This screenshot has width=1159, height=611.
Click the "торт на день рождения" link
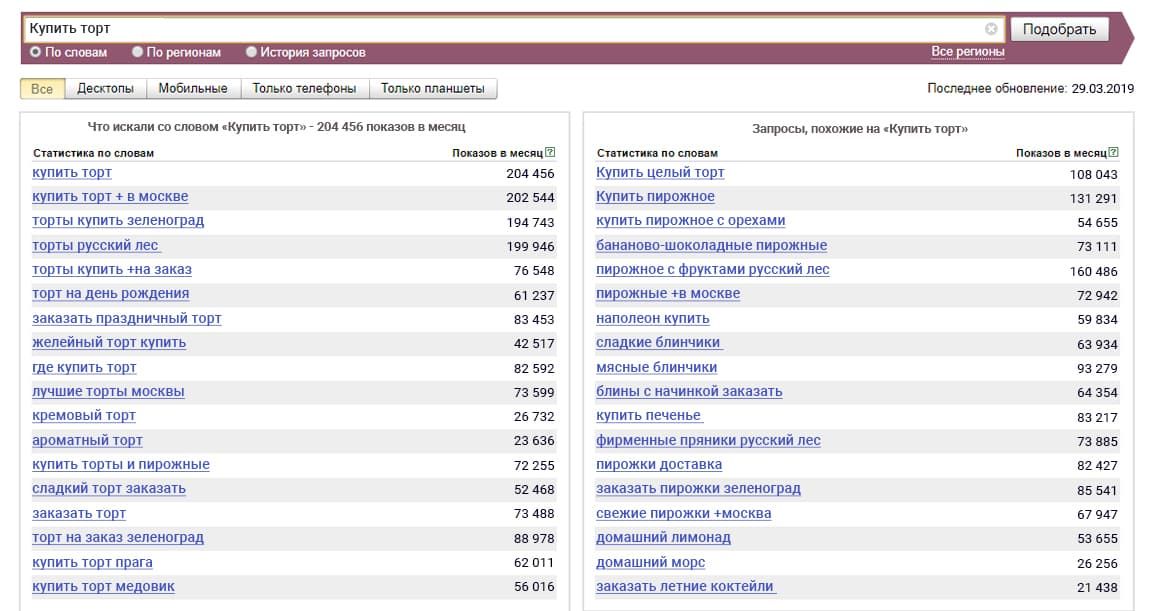[113, 294]
